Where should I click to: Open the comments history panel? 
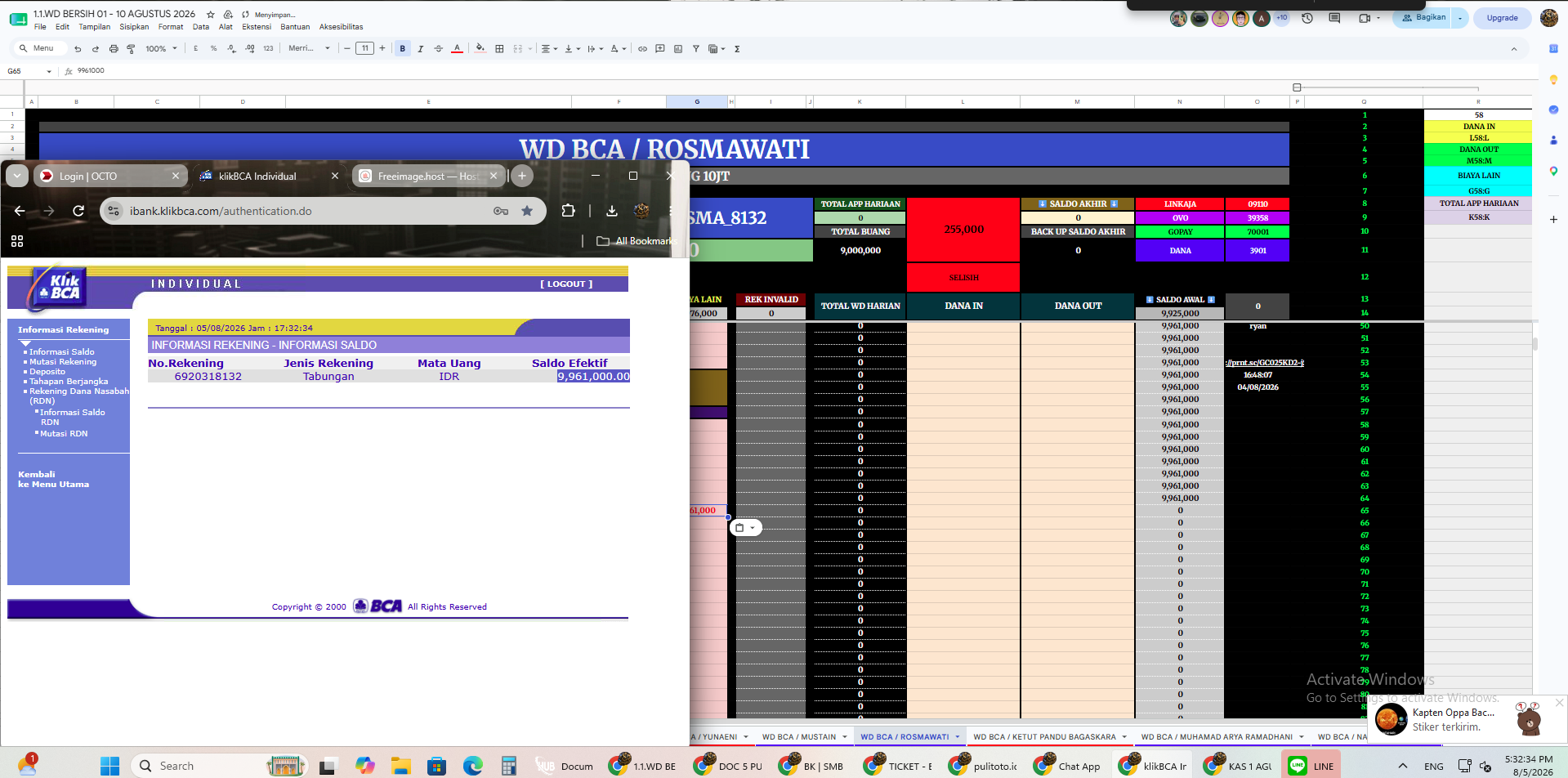[x=1334, y=18]
